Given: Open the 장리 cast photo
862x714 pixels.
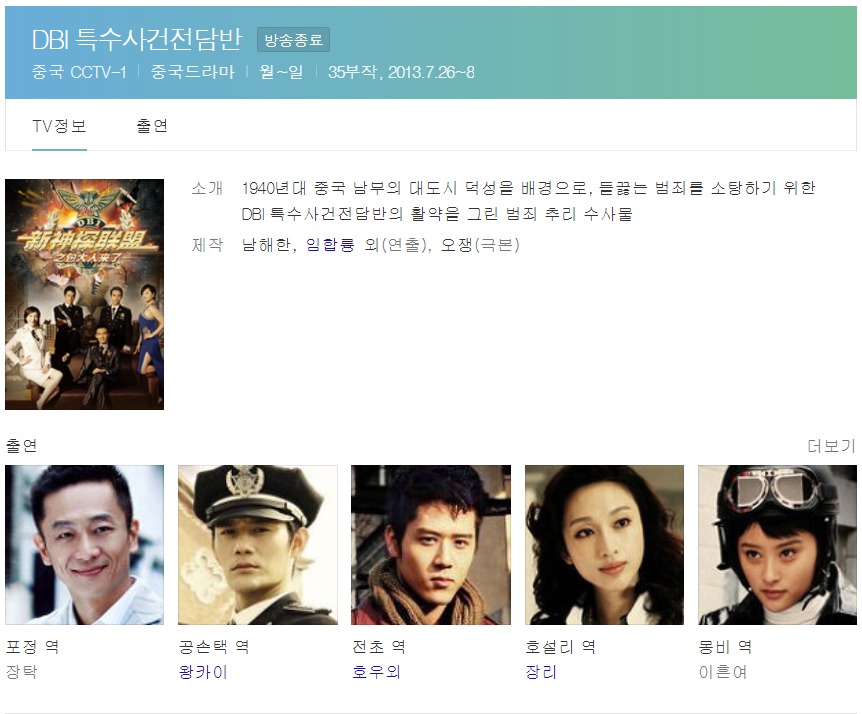Looking at the screenshot, I should 604,545.
